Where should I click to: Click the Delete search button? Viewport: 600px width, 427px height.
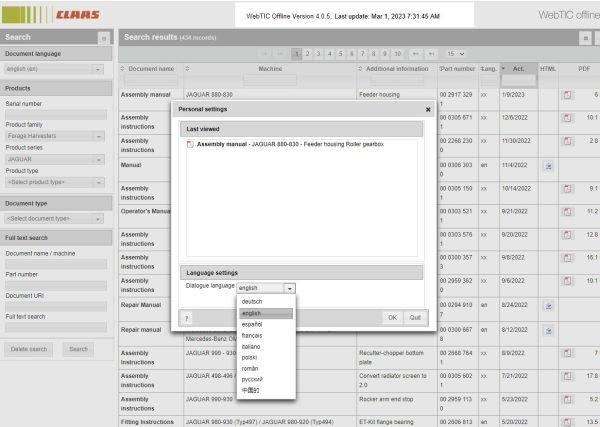[29, 349]
